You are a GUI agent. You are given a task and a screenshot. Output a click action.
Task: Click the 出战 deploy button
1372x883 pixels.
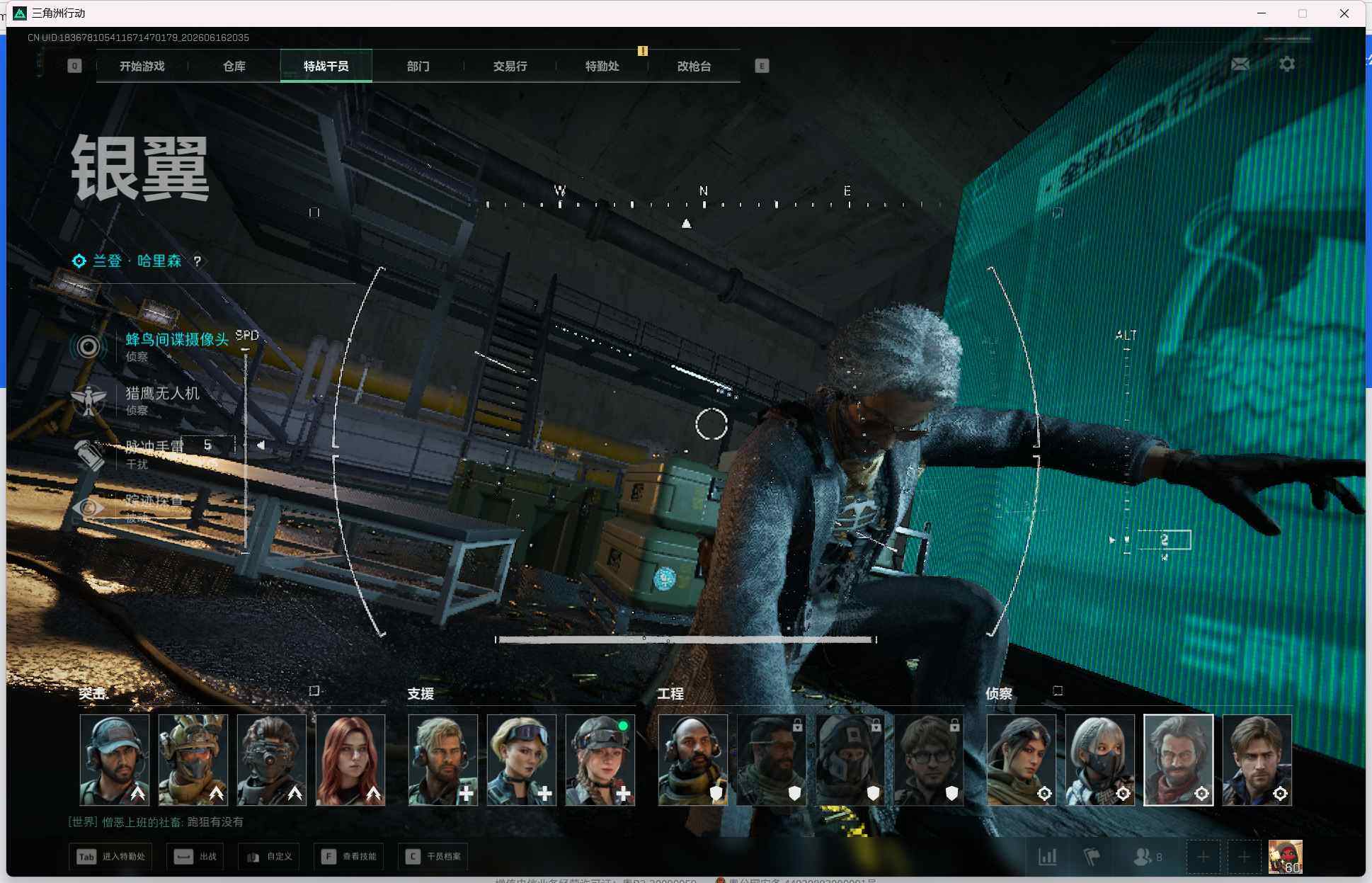(x=195, y=857)
